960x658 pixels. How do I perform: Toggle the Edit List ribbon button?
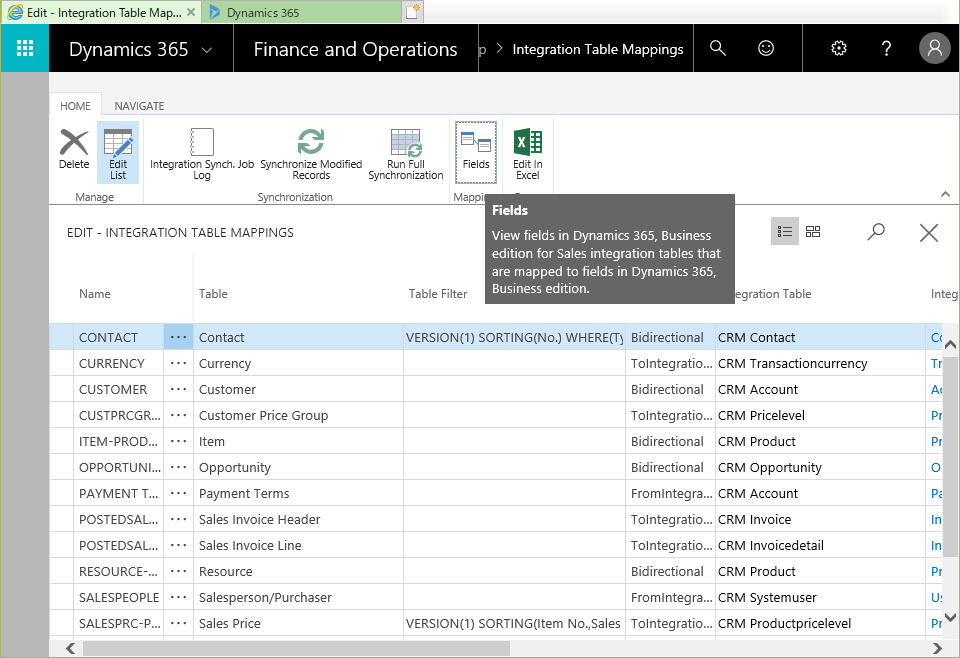click(x=118, y=152)
